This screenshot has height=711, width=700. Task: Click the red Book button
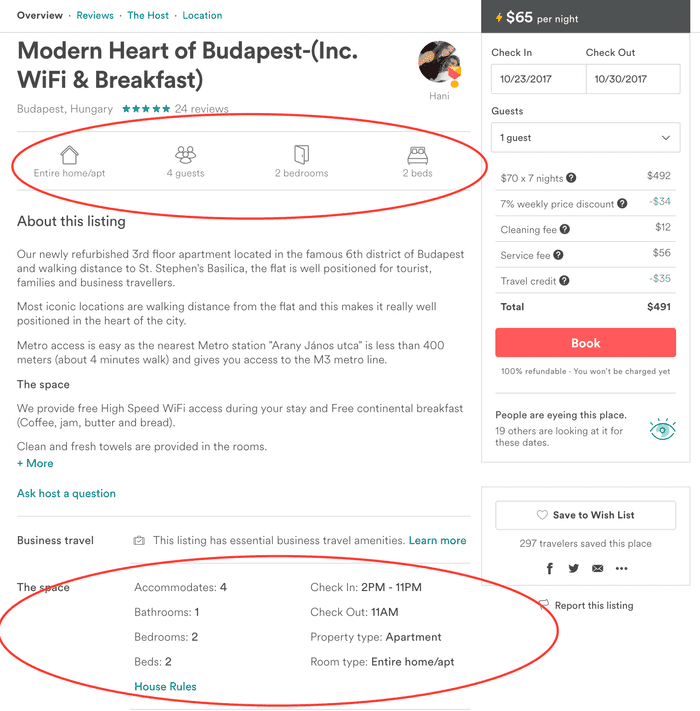[585, 343]
